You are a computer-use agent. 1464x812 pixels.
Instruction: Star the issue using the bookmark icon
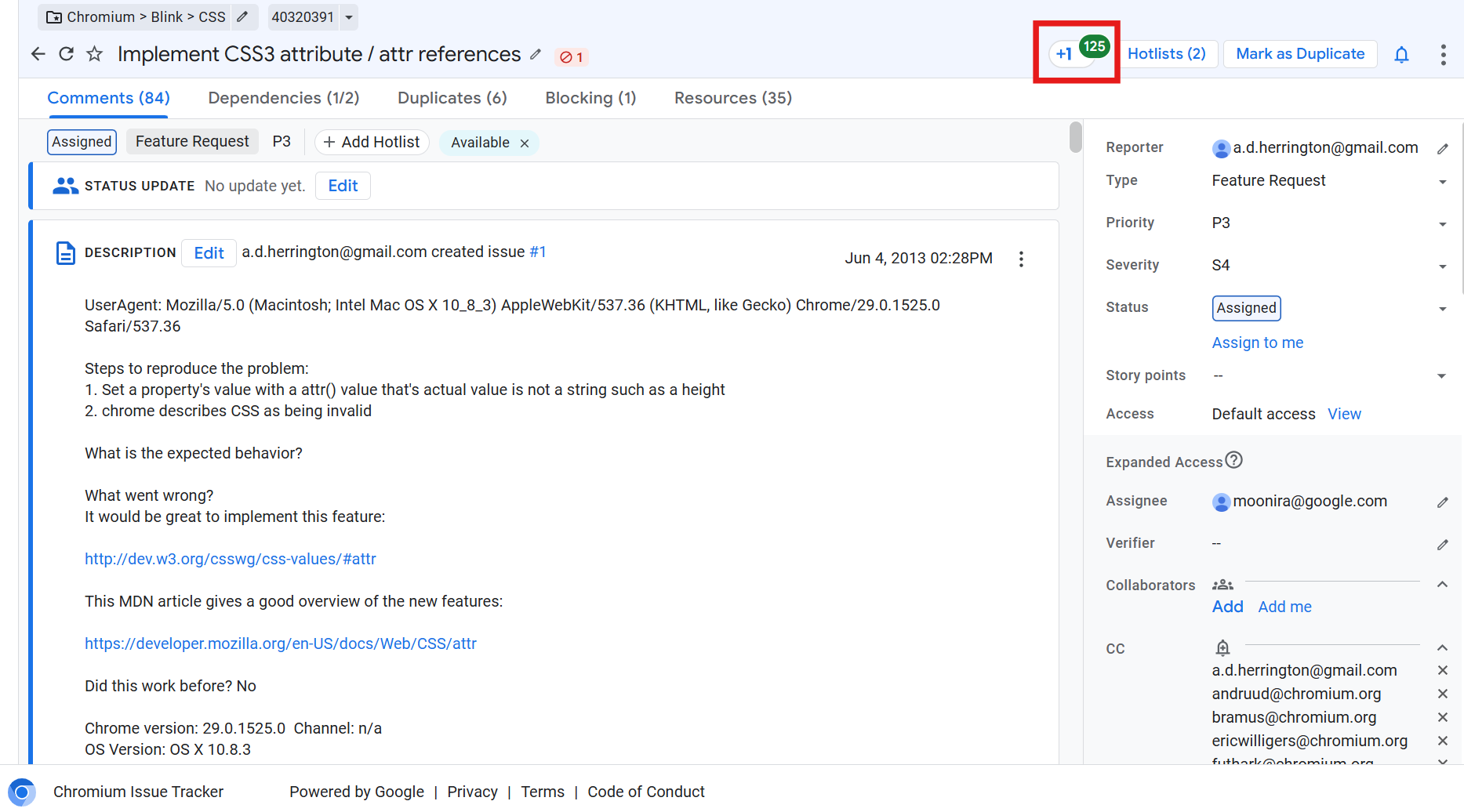94,54
